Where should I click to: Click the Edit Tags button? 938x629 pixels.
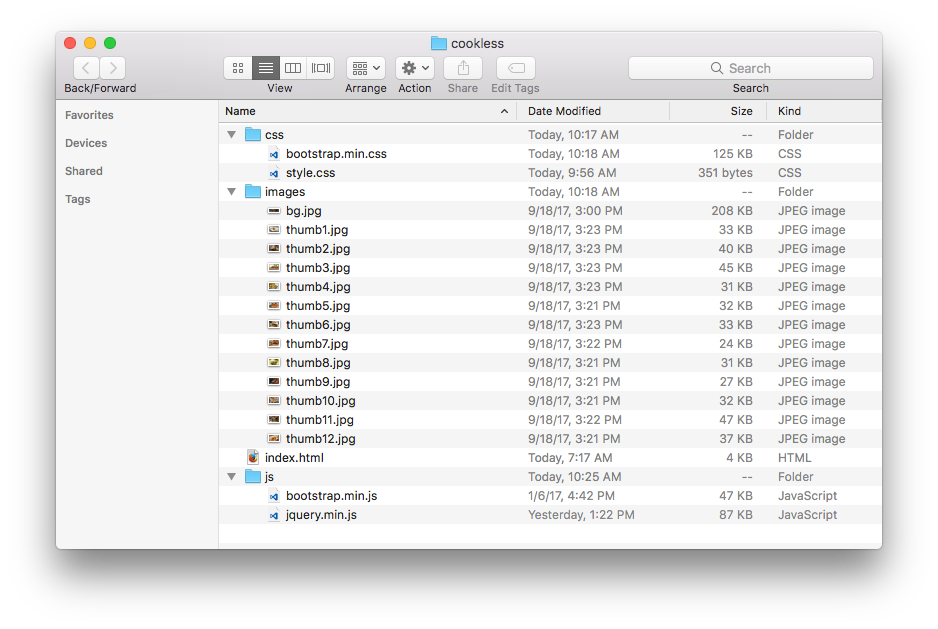(514, 67)
